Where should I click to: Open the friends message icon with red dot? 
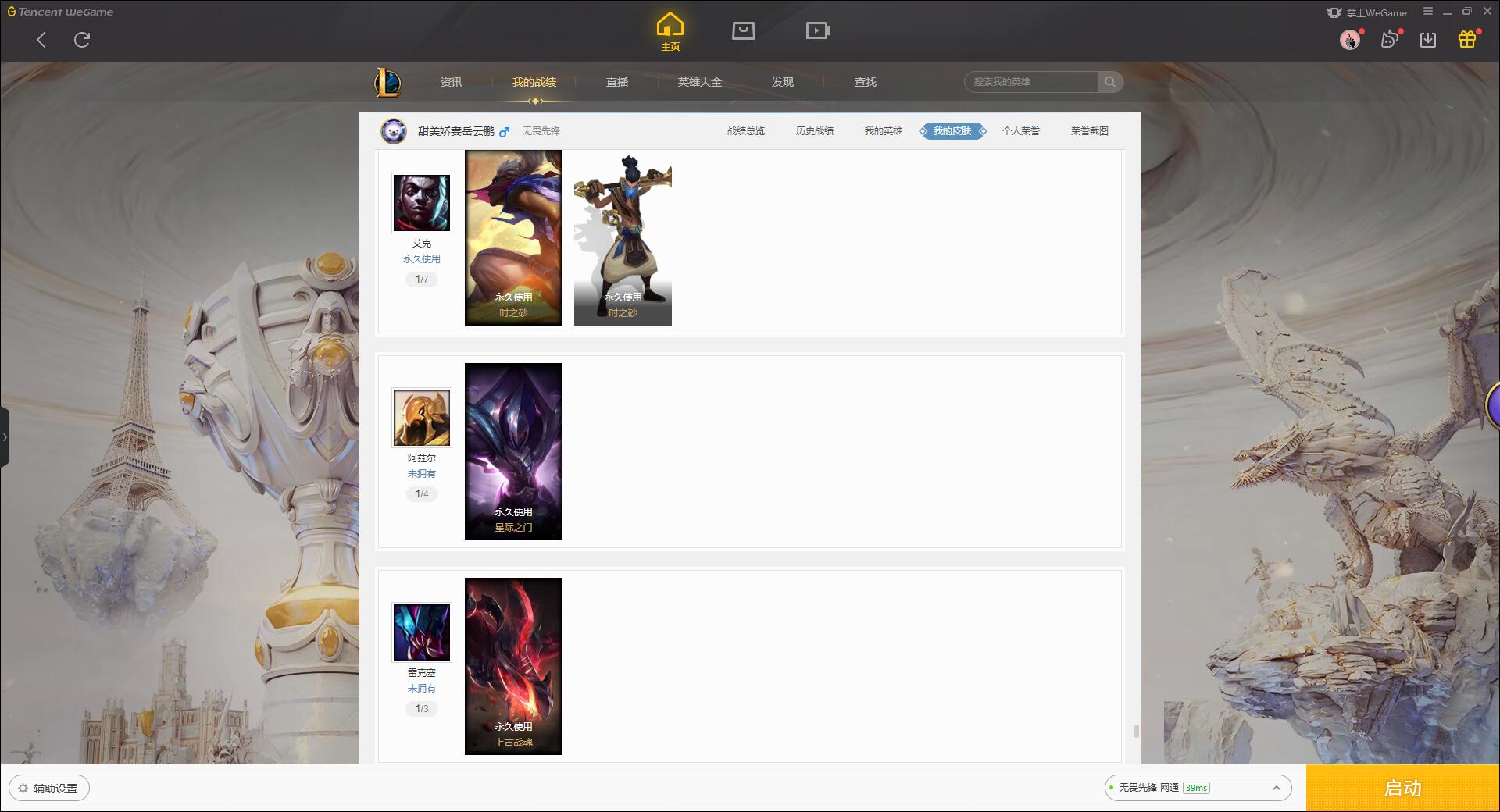click(x=1390, y=39)
